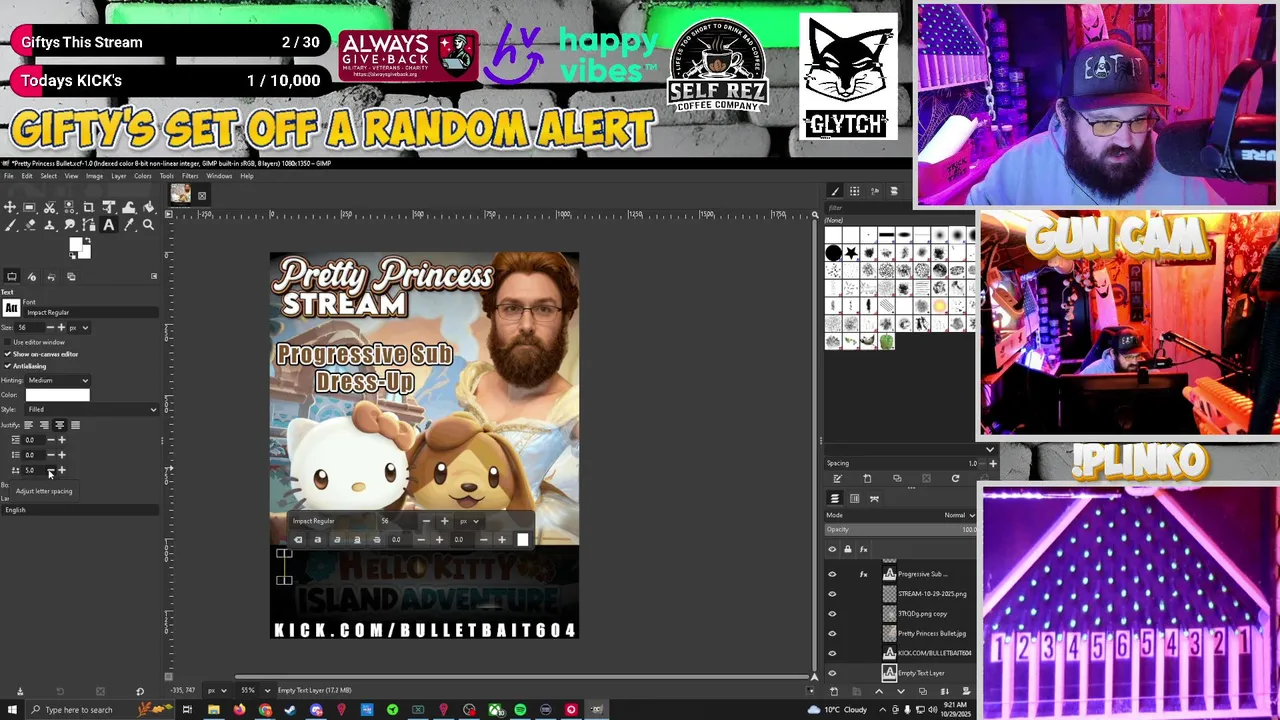Open the Hinting Medium dropdown

click(57, 381)
